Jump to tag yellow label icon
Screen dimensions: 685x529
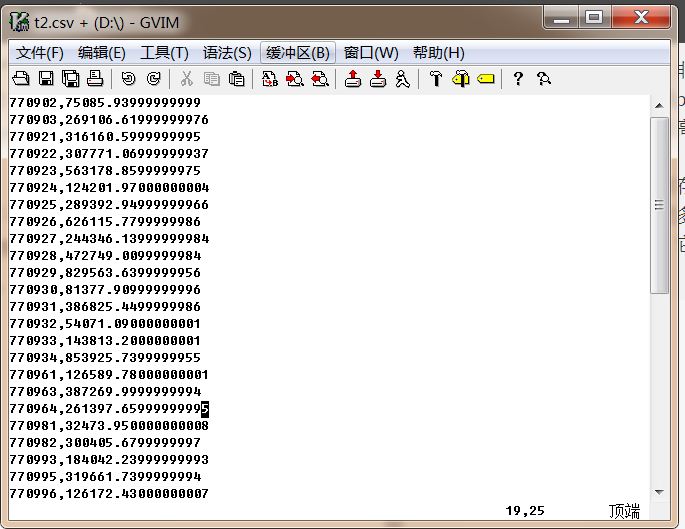tap(485, 79)
